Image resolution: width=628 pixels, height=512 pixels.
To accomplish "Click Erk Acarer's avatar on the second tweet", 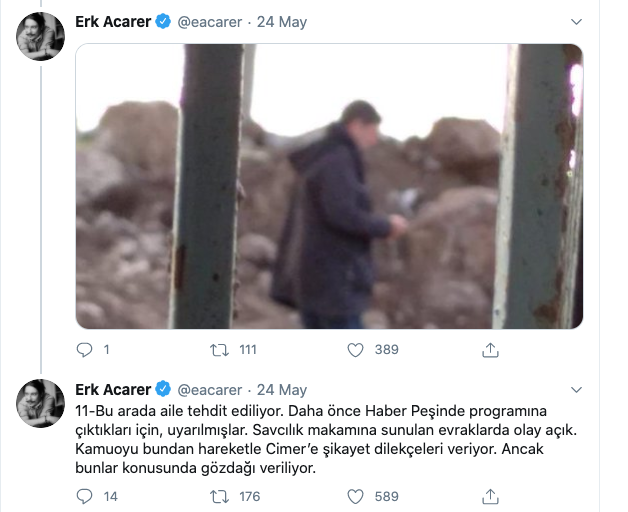I will pos(40,403).
